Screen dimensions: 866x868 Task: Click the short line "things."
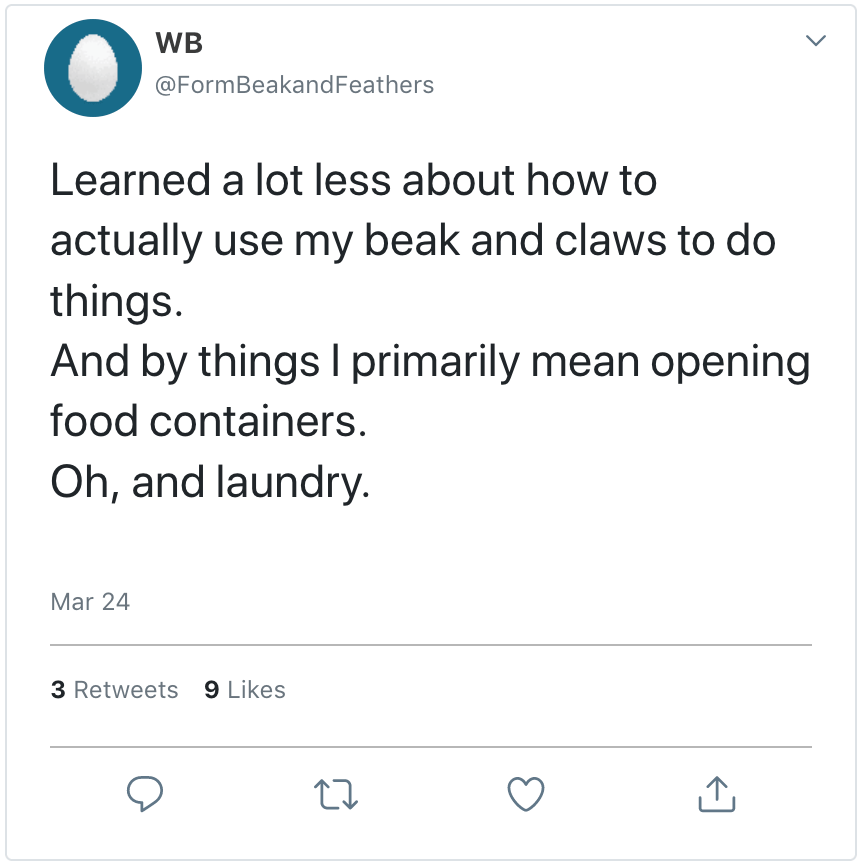[x=117, y=301]
